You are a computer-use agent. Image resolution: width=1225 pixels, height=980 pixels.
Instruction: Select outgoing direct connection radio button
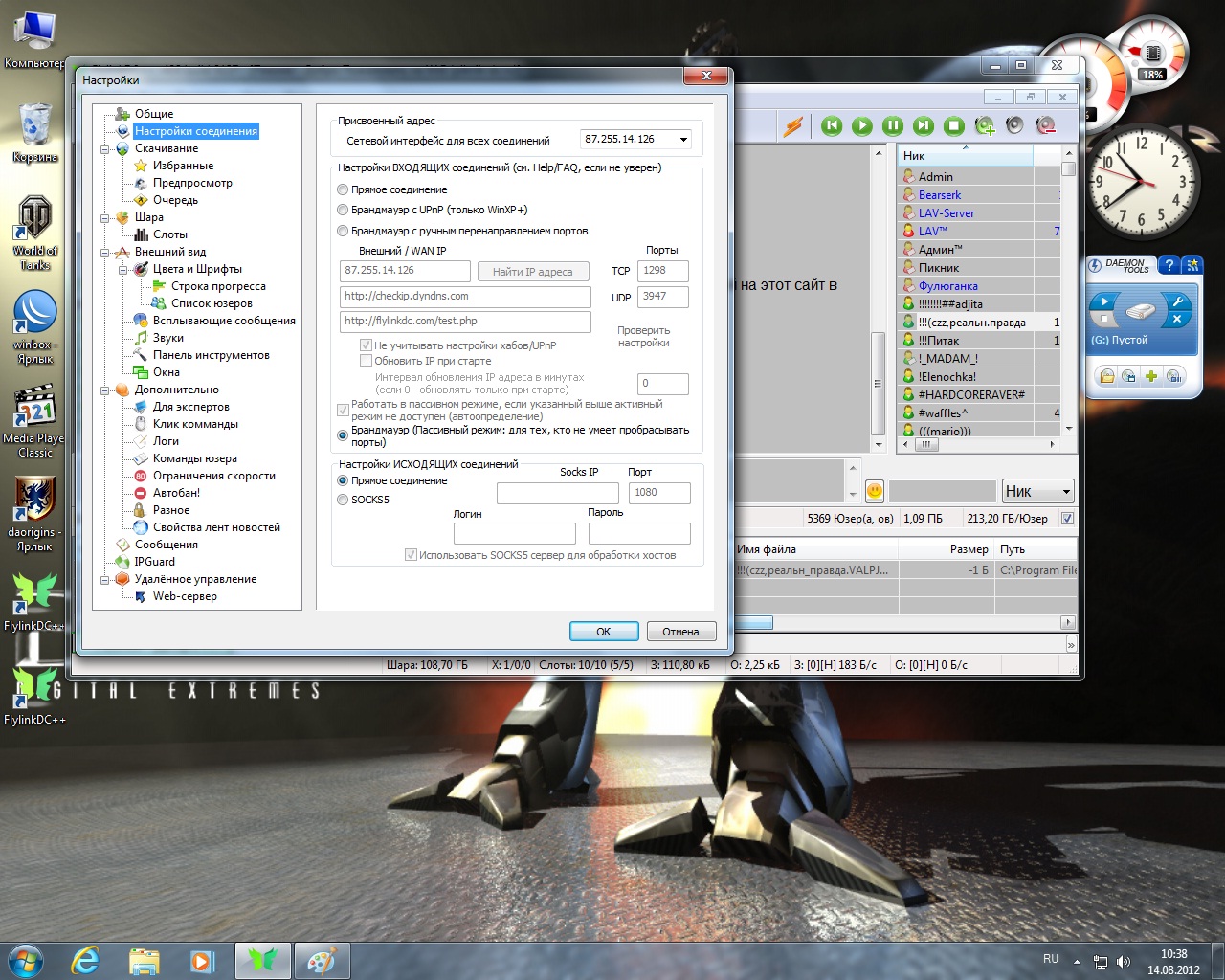click(x=343, y=480)
